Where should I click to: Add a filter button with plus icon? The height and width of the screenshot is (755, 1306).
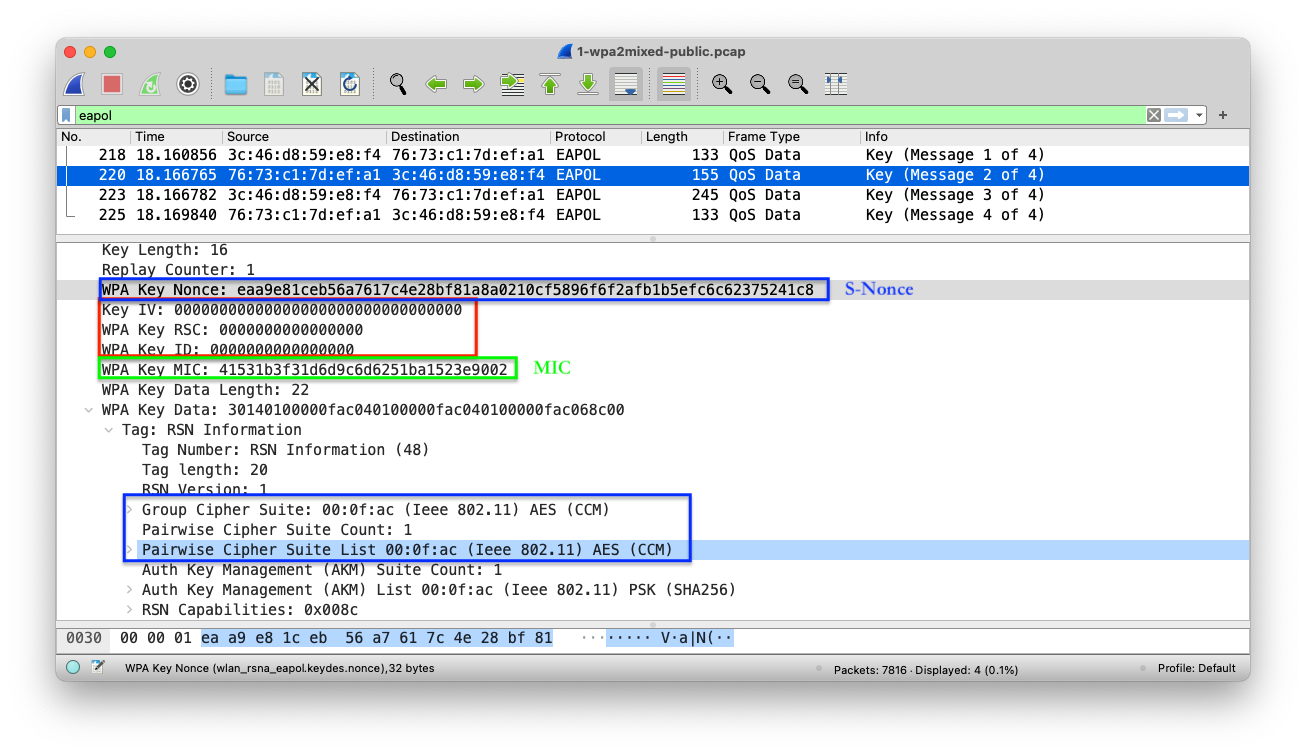(x=1222, y=115)
